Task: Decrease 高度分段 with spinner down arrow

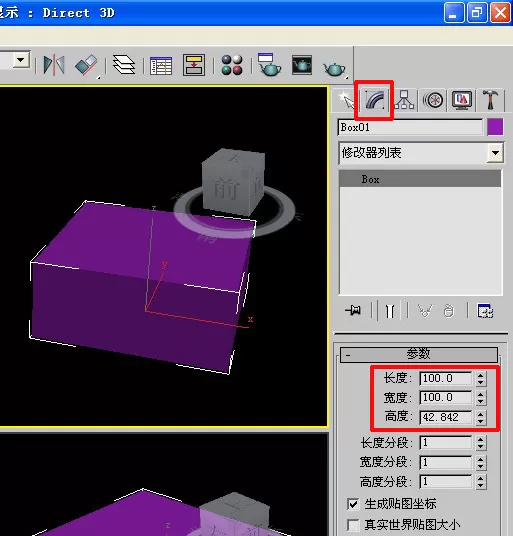Action: pos(481,485)
